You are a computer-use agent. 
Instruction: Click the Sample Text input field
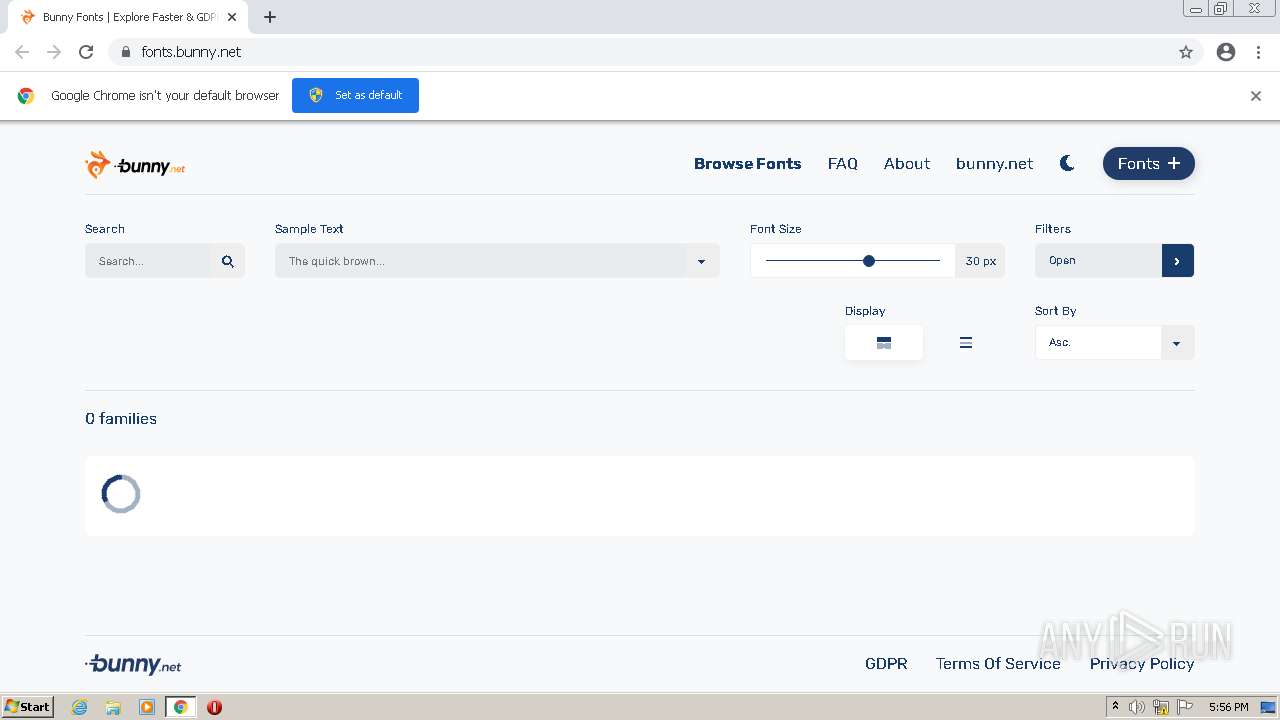pyautogui.click(x=480, y=261)
